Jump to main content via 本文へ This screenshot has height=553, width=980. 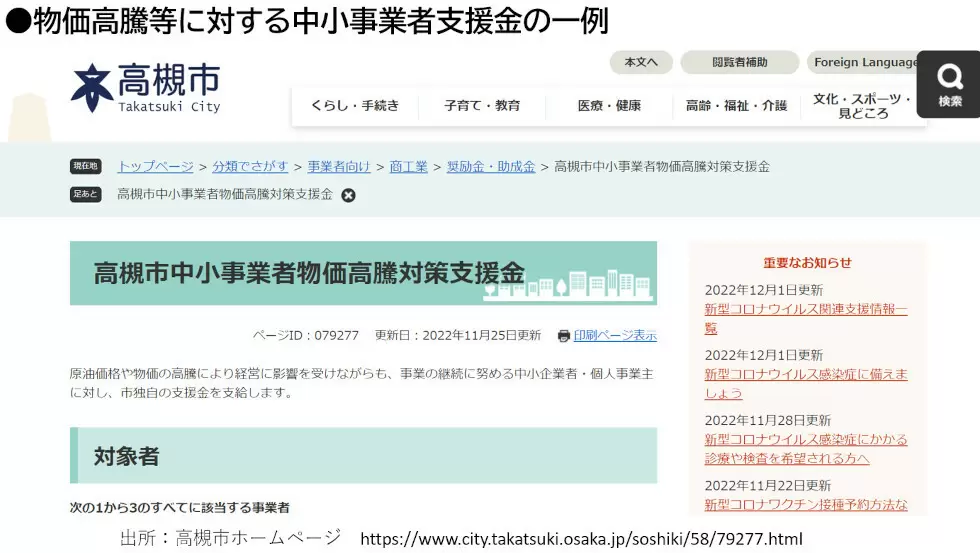(x=641, y=62)
